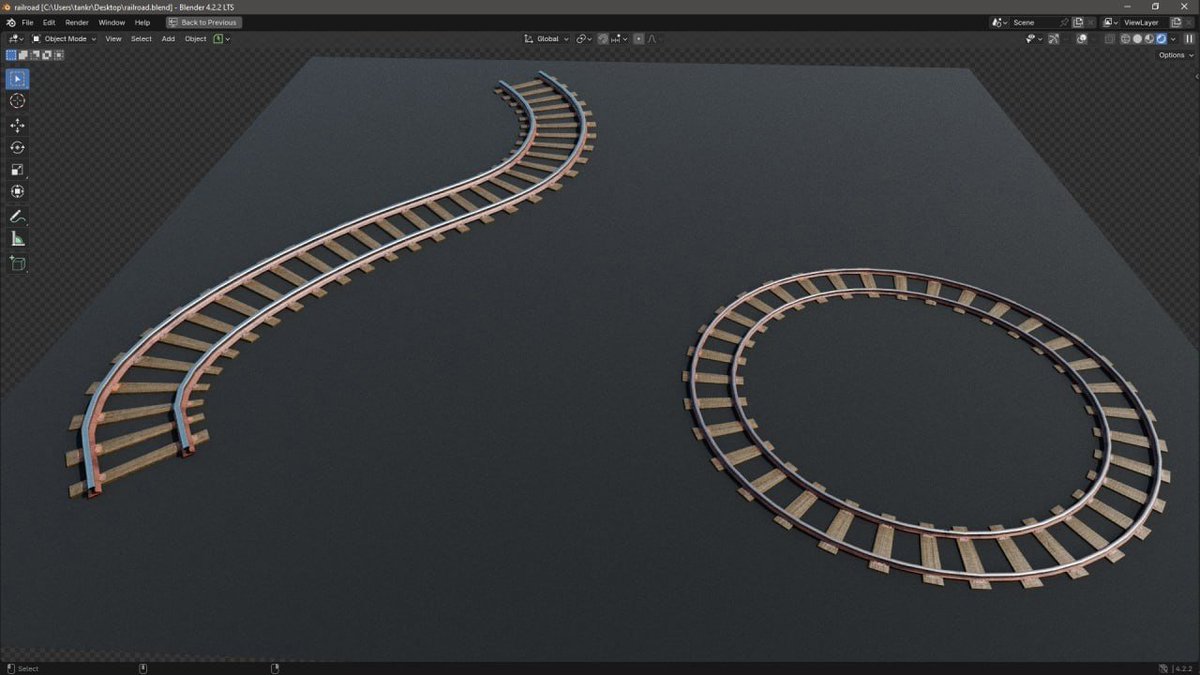This screenshot has height=675, width=1200.
Task: Activate the Annotate tool
Action: [16, 216]
